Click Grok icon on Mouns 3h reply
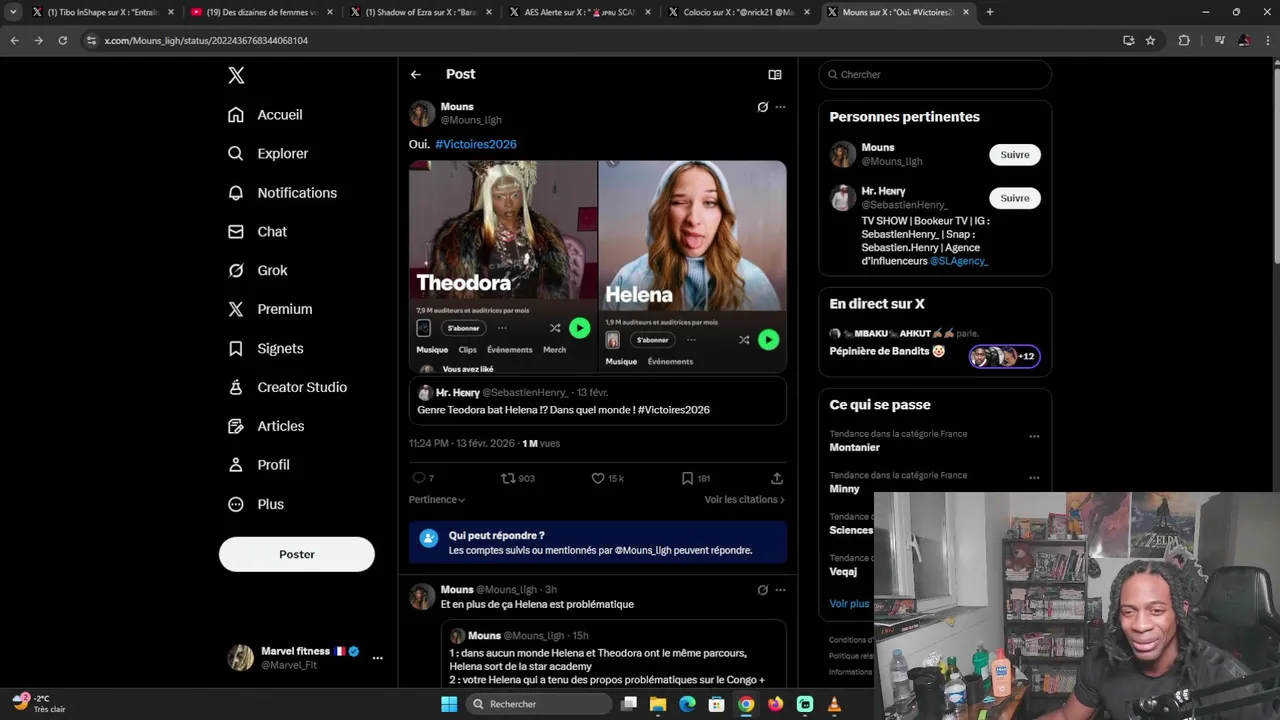Image resolution: width=1280 pixels, height=720 pixels. pos(763,590)
